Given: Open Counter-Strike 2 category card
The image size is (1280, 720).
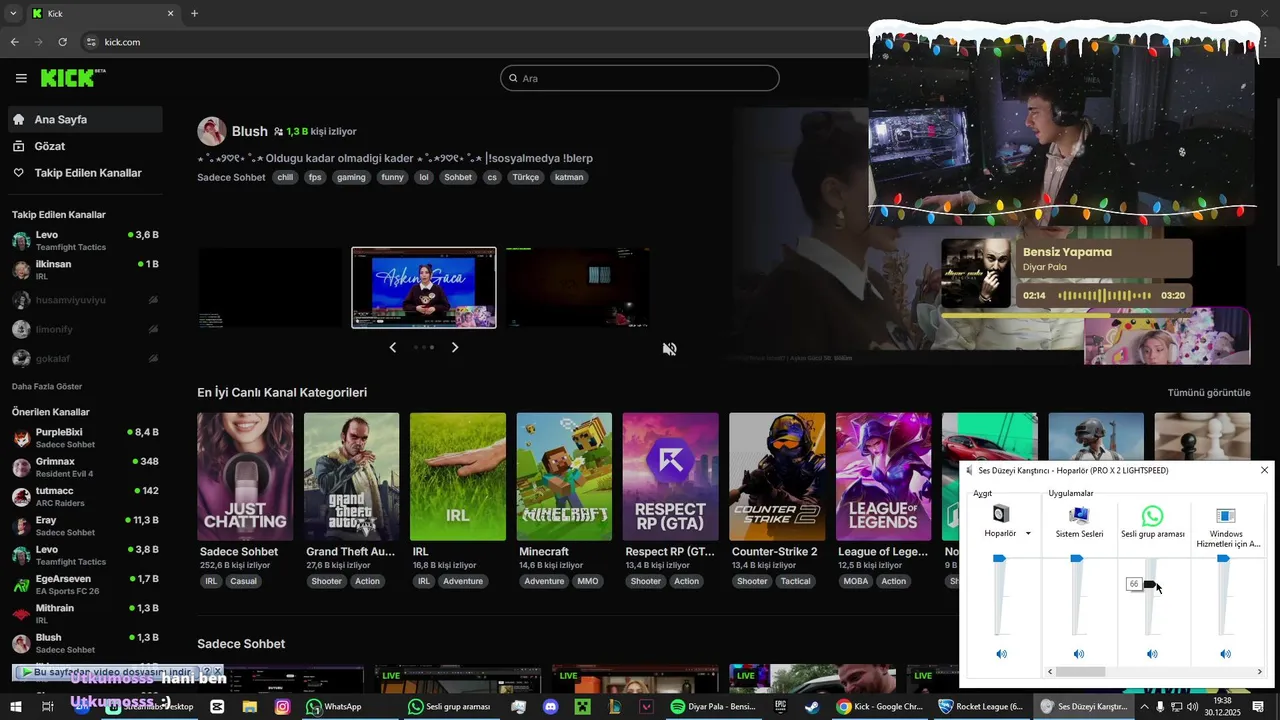Looking at the screenshot, I should [x=777, y=477].
